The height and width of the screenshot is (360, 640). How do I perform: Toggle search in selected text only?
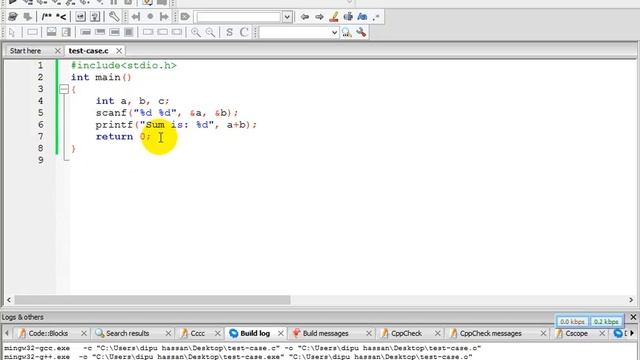pyautogui.click(x=348, y=17)
